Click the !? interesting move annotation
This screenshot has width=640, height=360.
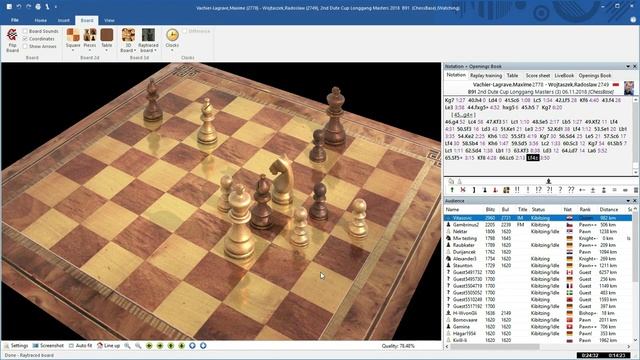(x=538, y=190)
